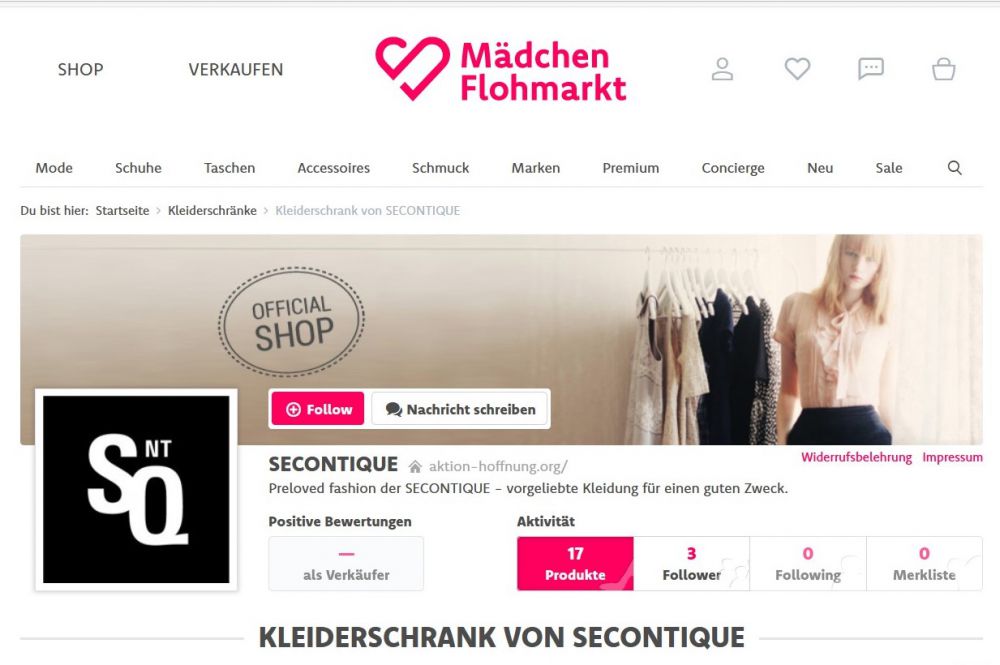Click the Mädchen Flohmarkt heart logo
This screenshot has width=1000, height=665.
click(412, 68)
